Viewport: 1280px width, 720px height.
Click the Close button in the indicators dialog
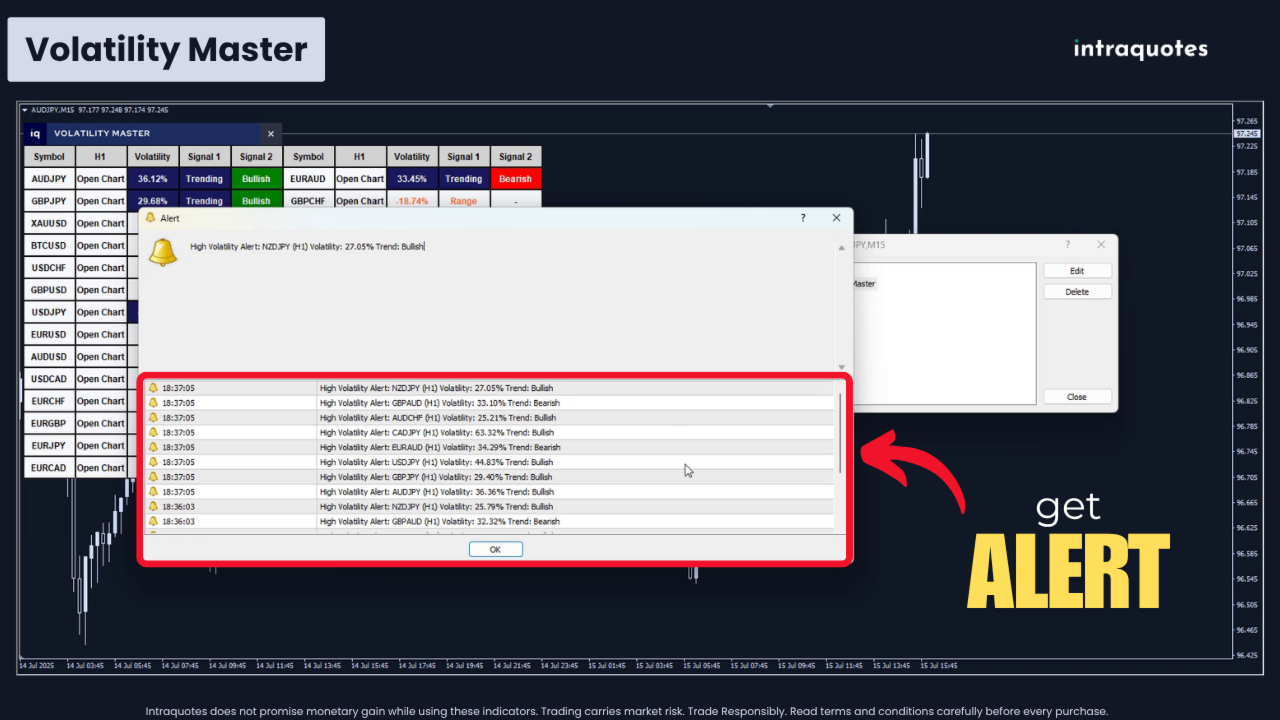(x=1076, y=397)
